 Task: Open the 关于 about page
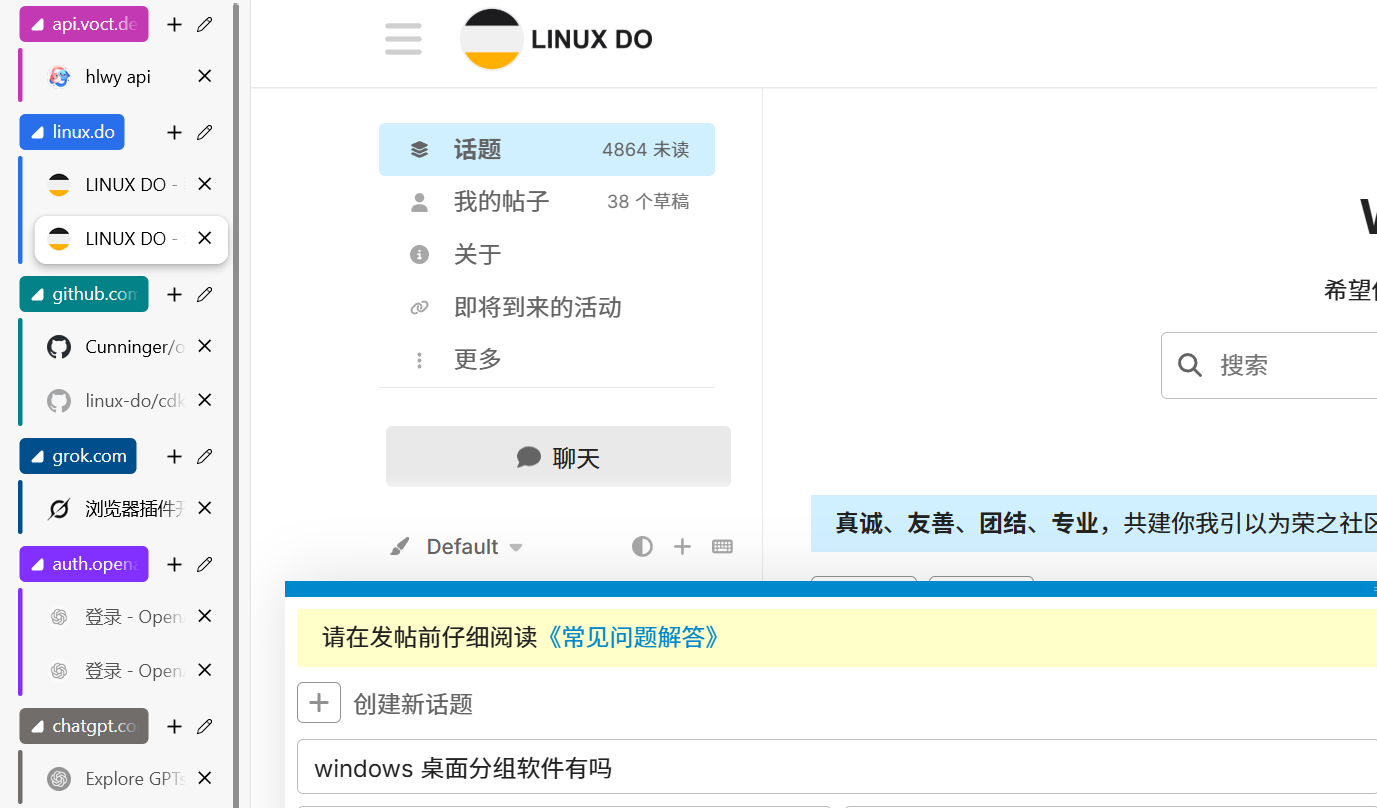tap(547, 254)
